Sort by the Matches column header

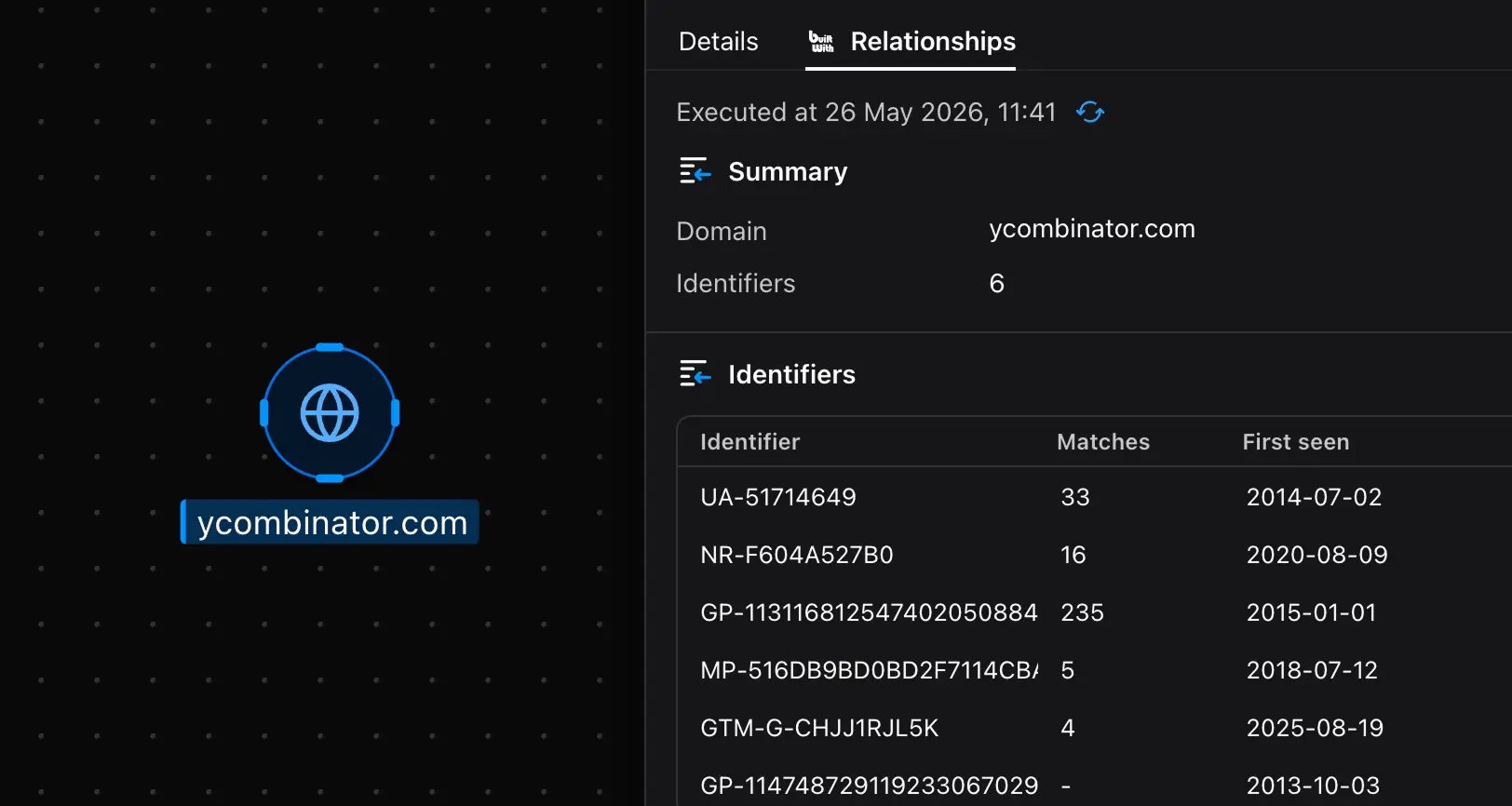(1102, 442)
